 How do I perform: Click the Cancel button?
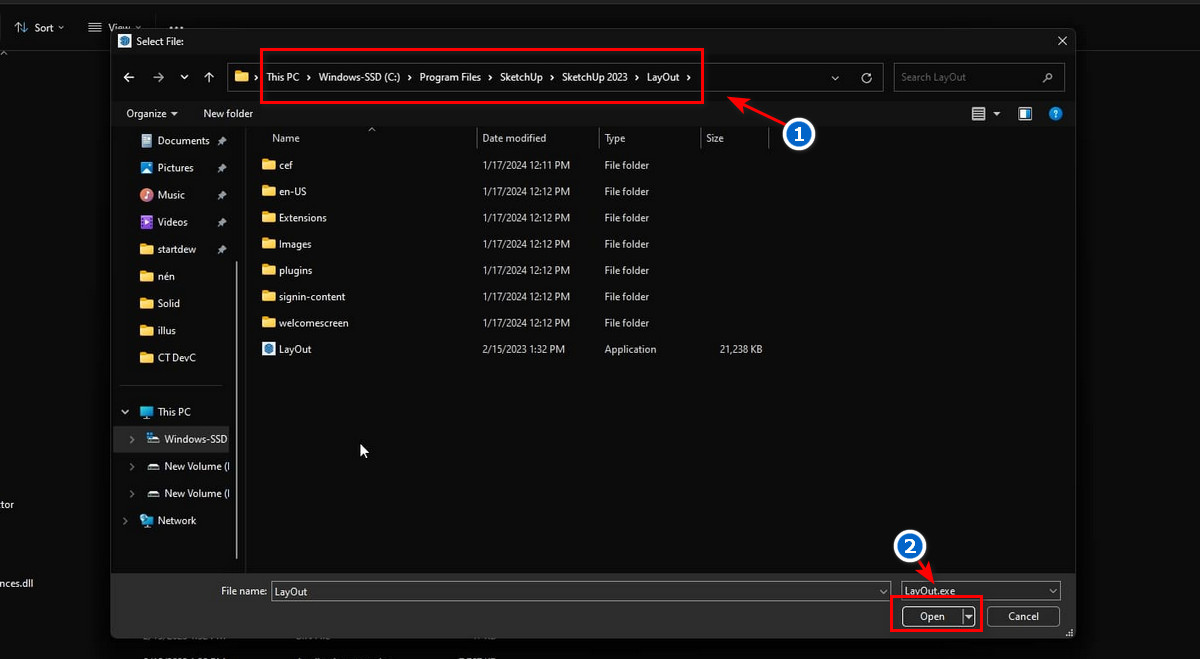click(x=1023, y=616)
